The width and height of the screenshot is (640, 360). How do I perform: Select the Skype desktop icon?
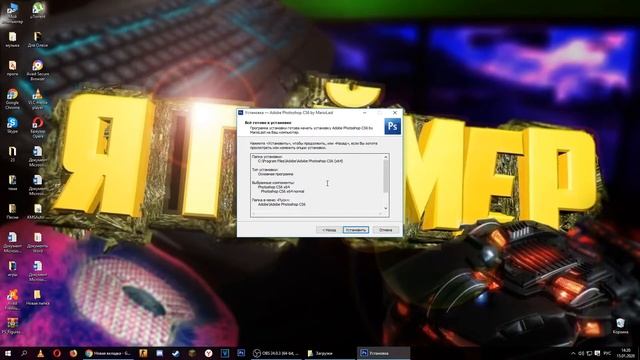(x=12, y=125)
